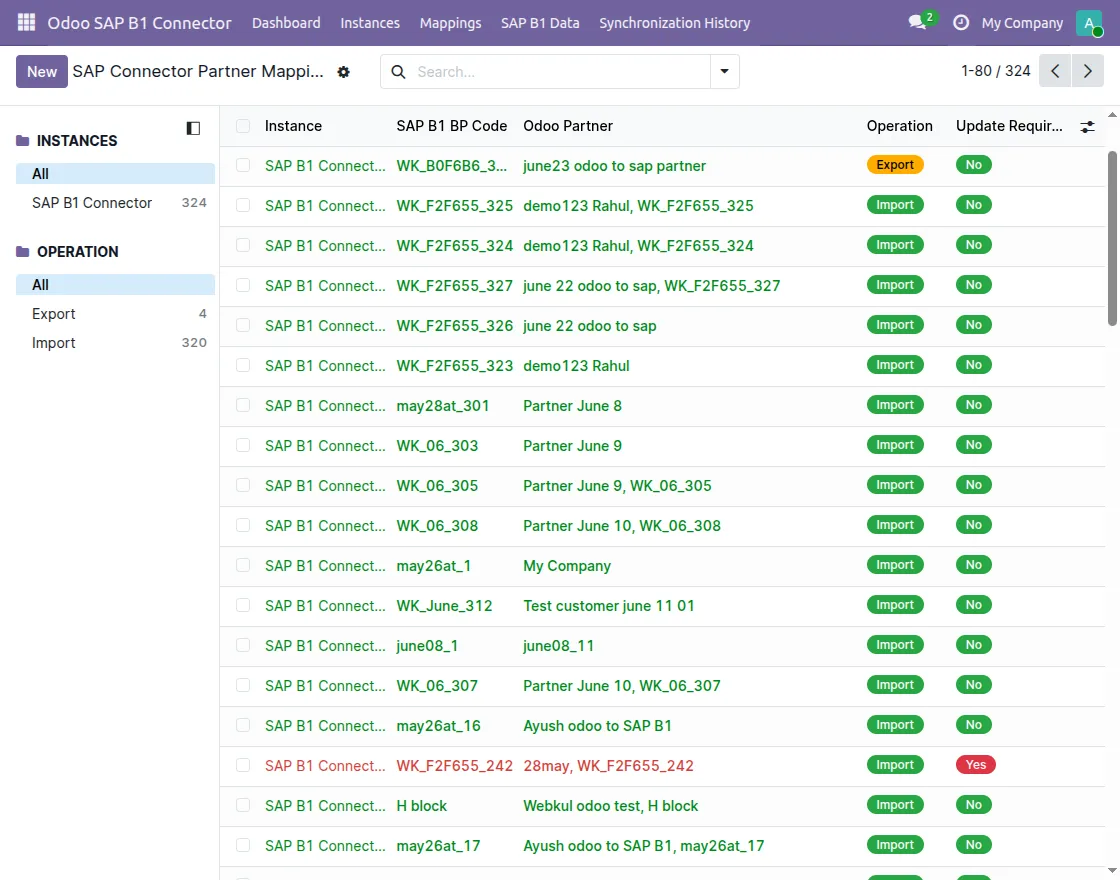This screenshot has height=880, width=1120.
Task: Click BP code 'june08_1'
Action: click(427, 646)
